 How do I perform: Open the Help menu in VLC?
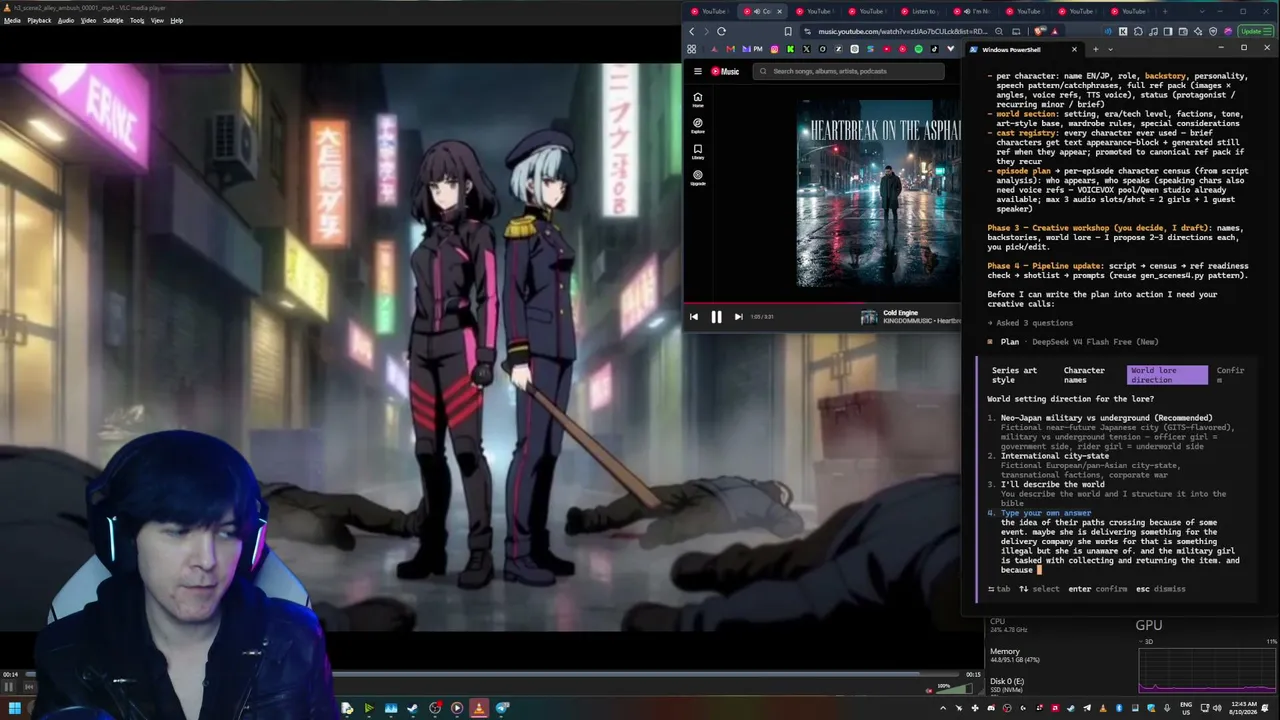(177, 20)
